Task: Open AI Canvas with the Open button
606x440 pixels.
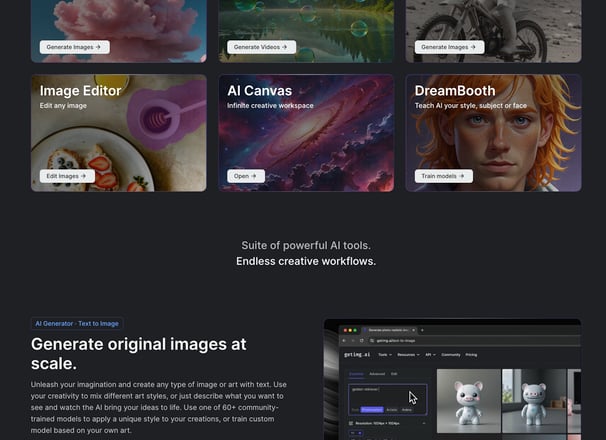Action: 246,176
